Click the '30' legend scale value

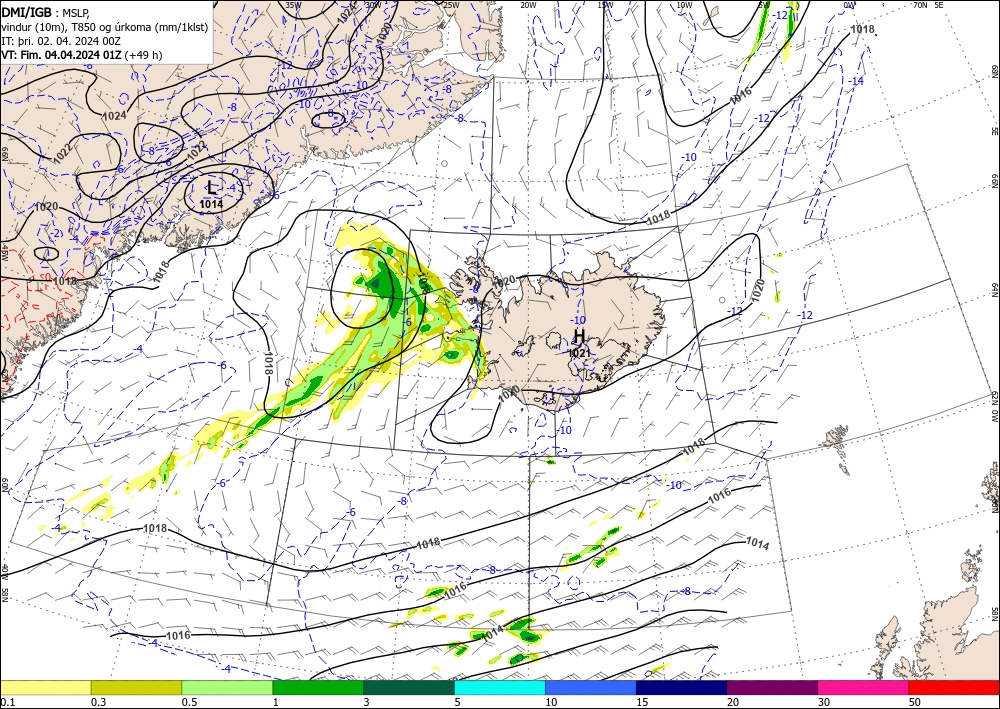click(x=824, y=702)
